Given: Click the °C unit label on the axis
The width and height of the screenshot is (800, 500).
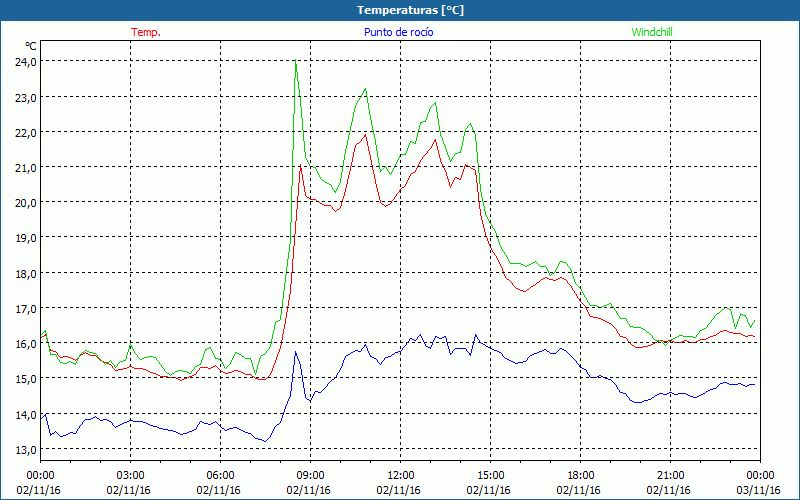Looking at the screenshot, I should (31, 46).
